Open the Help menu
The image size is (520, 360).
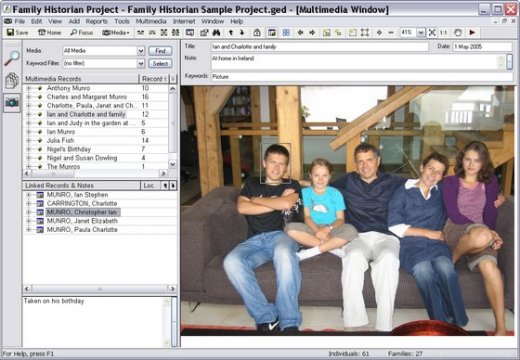(237, 21)
